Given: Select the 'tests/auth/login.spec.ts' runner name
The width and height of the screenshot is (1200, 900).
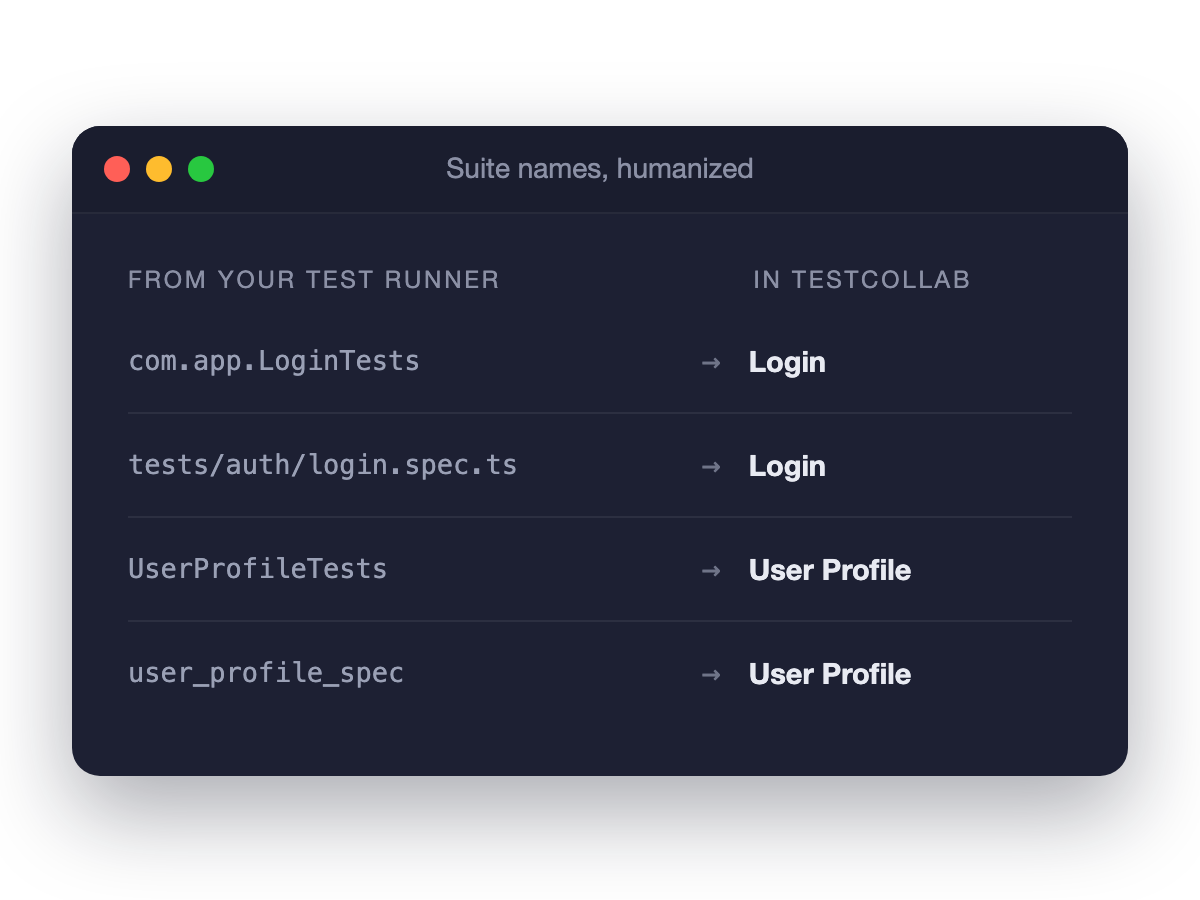Looking at the screenshot, I should [323, 465].
